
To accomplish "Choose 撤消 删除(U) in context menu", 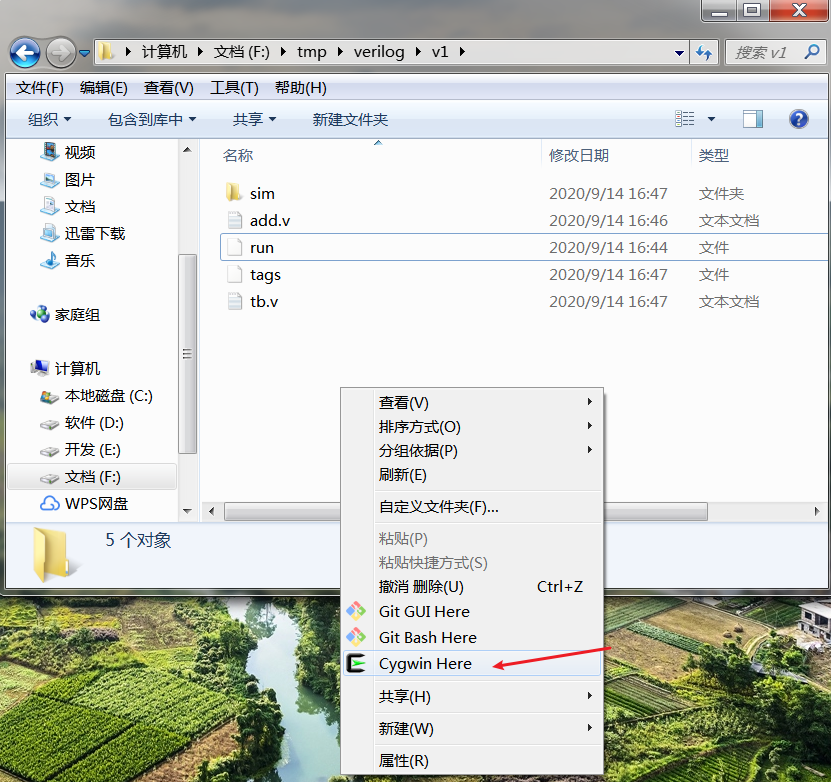I will coord(472,586).
